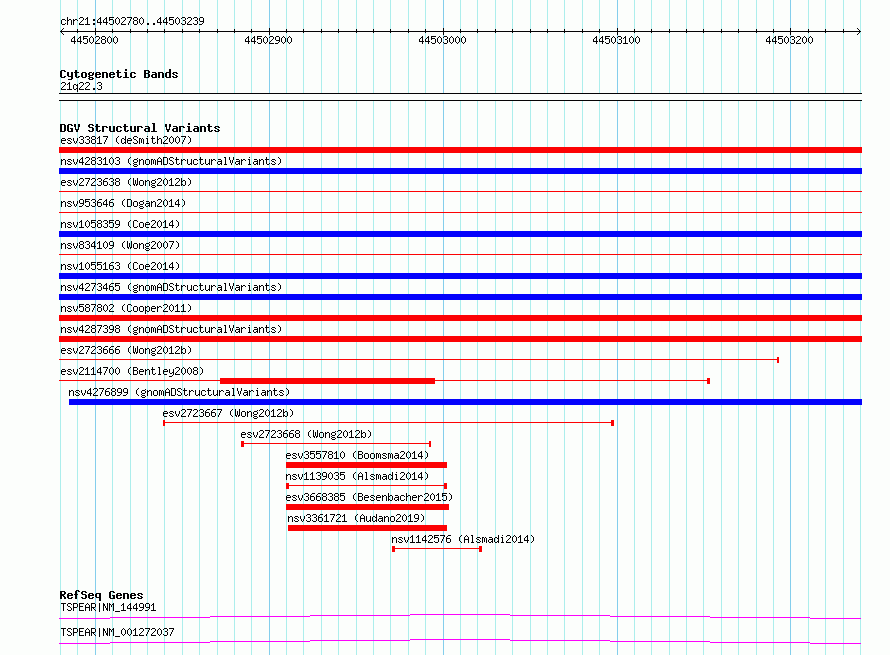The image size is (890, 655).
Task: Open esv3668385 (Besenbacher2015) label
Action: point(369,497)
